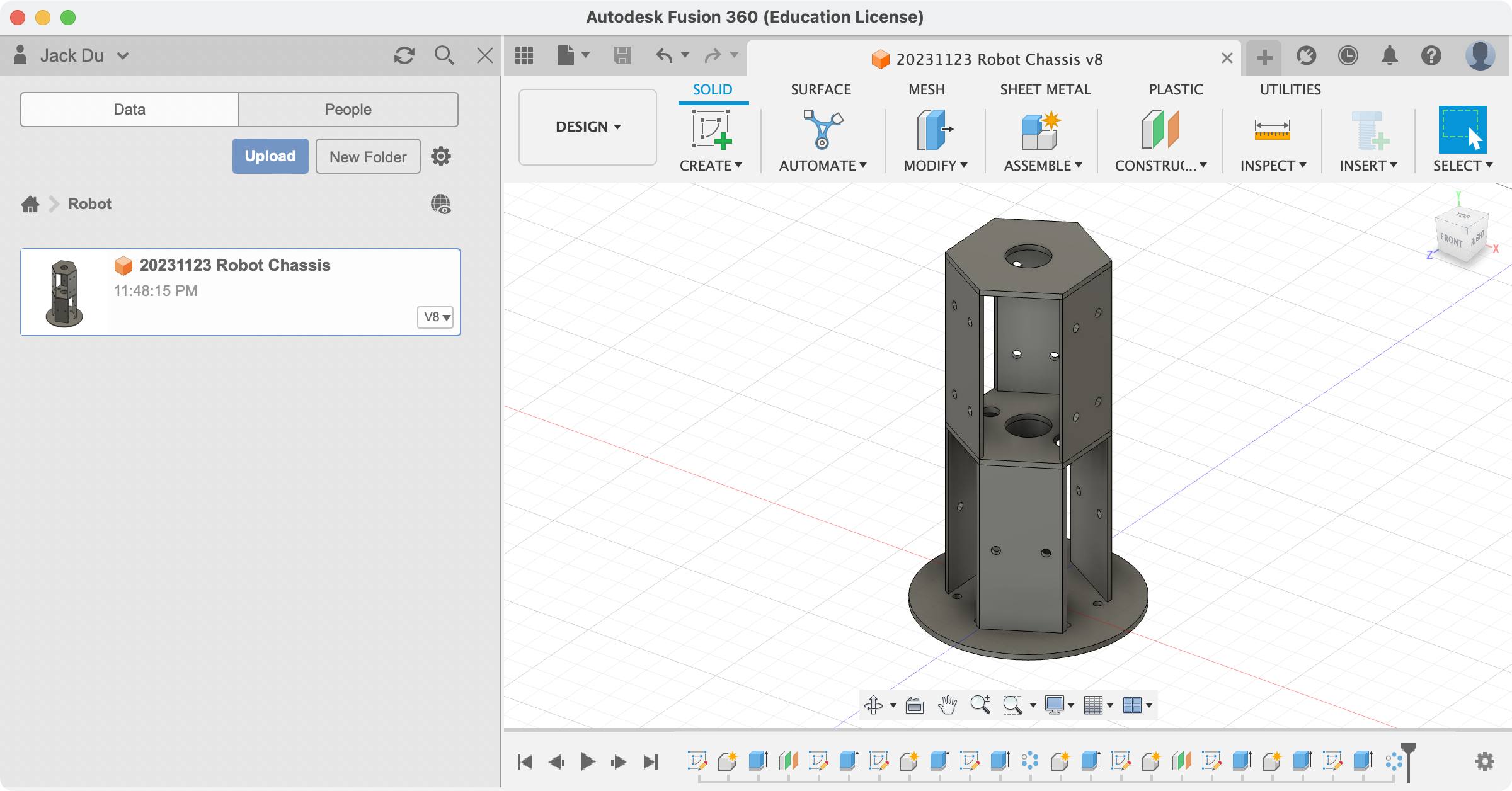
Task: Click the Create Sketch icon
Action: coord(711,129)
